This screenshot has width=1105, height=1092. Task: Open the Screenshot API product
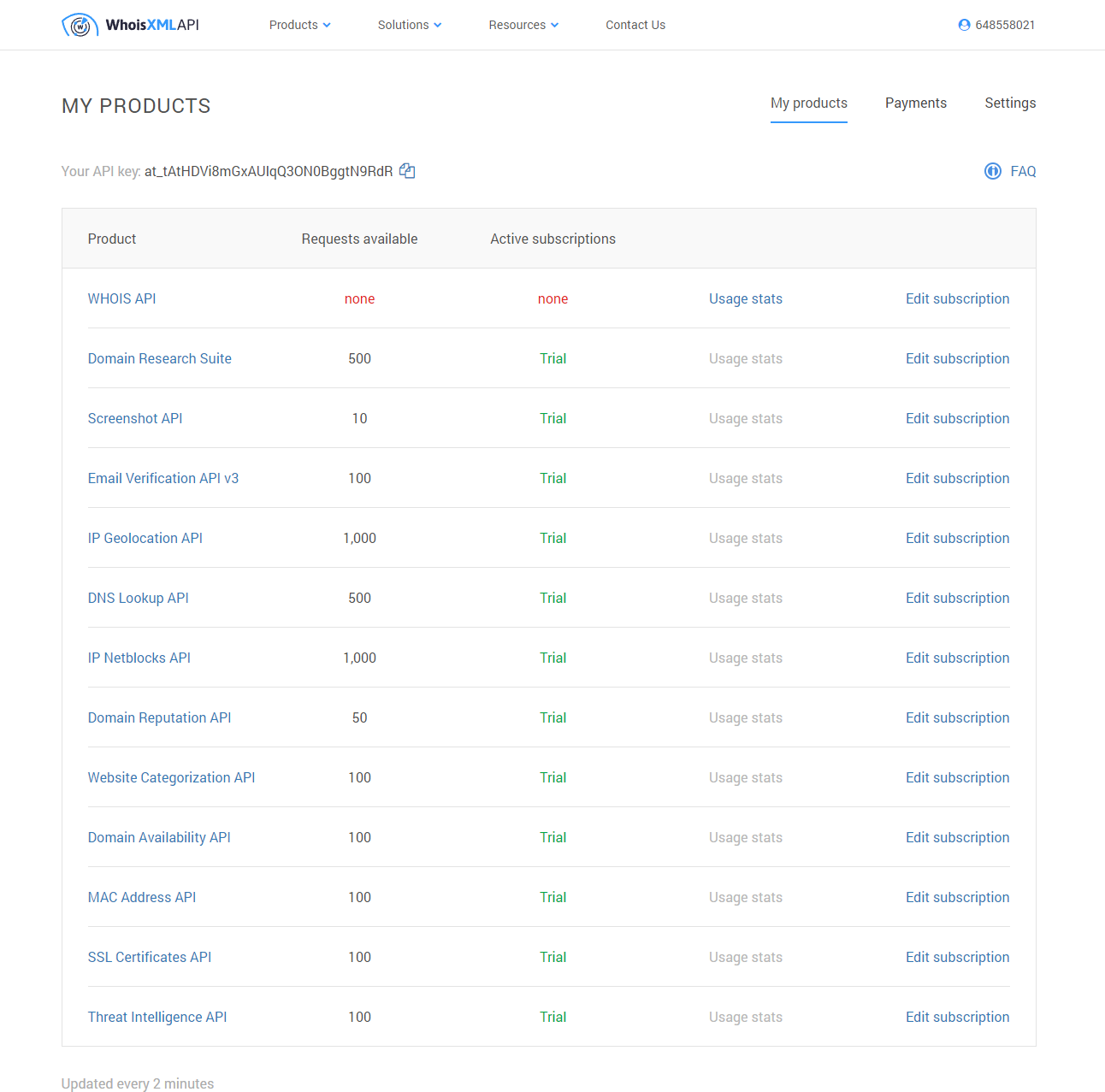click(x=135, y=418)
